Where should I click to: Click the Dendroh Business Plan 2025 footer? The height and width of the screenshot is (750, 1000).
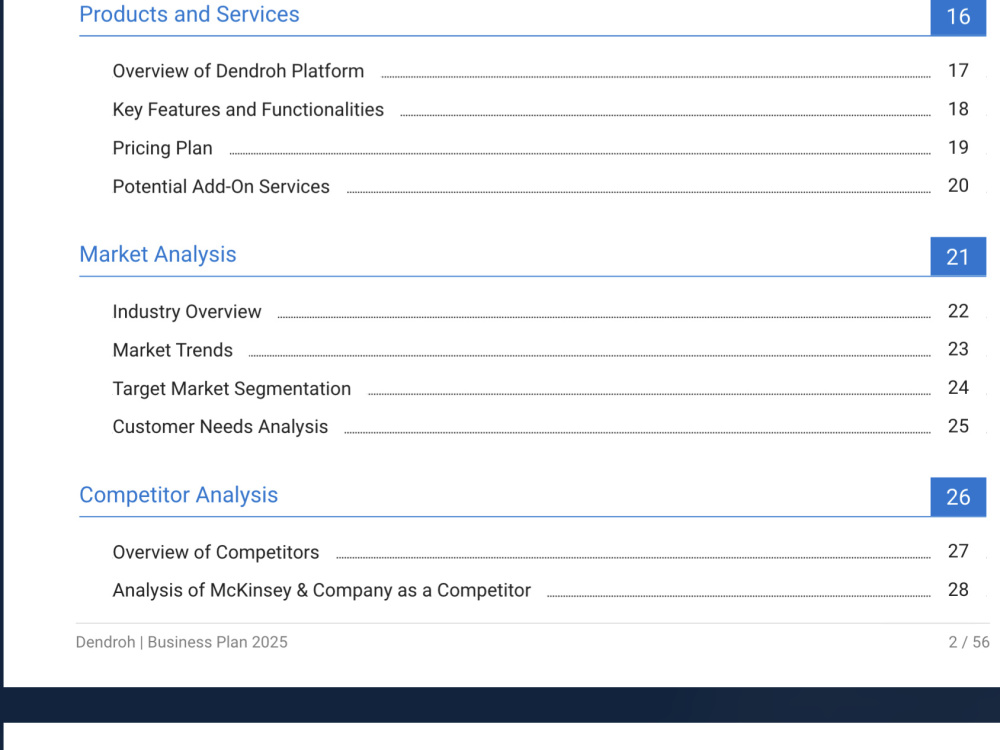coord(182,642)
